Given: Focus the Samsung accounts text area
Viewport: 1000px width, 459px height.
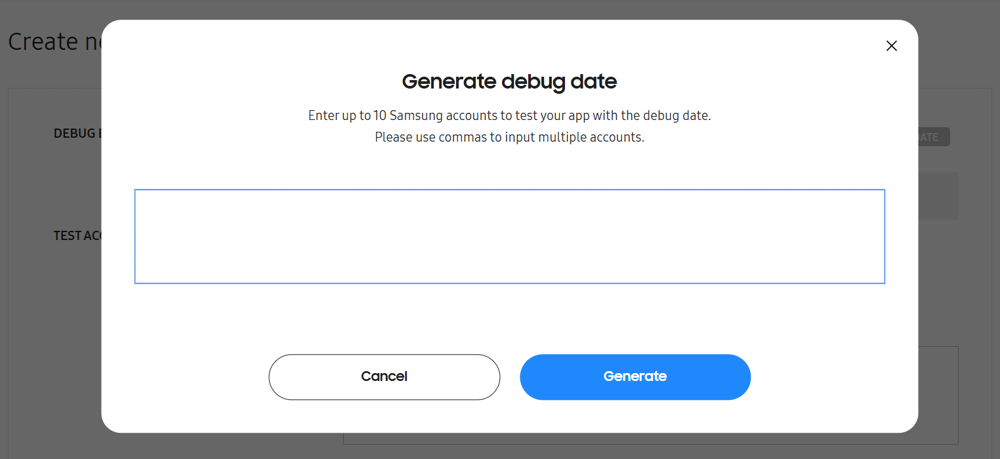Looking at the screenshot, I should [x=510, y=237].
